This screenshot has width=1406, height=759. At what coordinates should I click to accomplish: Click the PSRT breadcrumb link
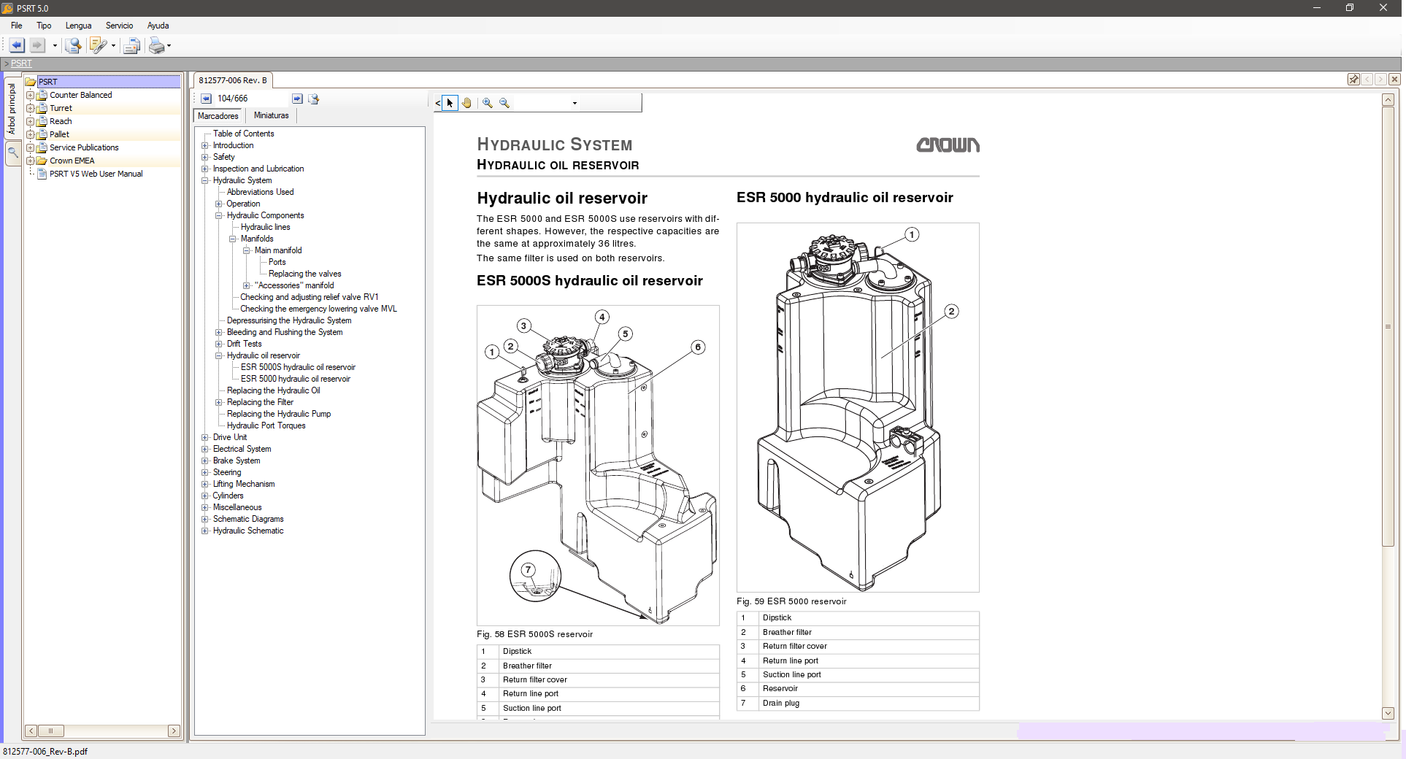pos(21,62)
